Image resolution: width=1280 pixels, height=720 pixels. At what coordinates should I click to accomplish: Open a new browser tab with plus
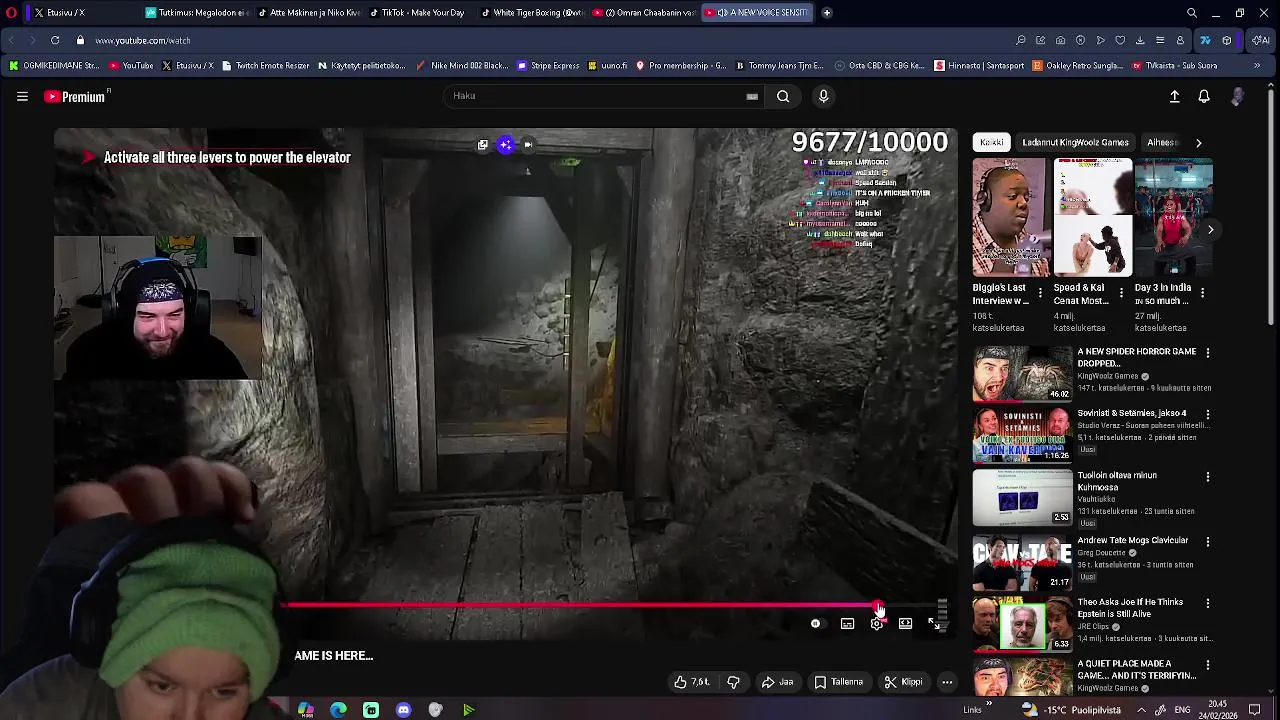pos(827,13)
